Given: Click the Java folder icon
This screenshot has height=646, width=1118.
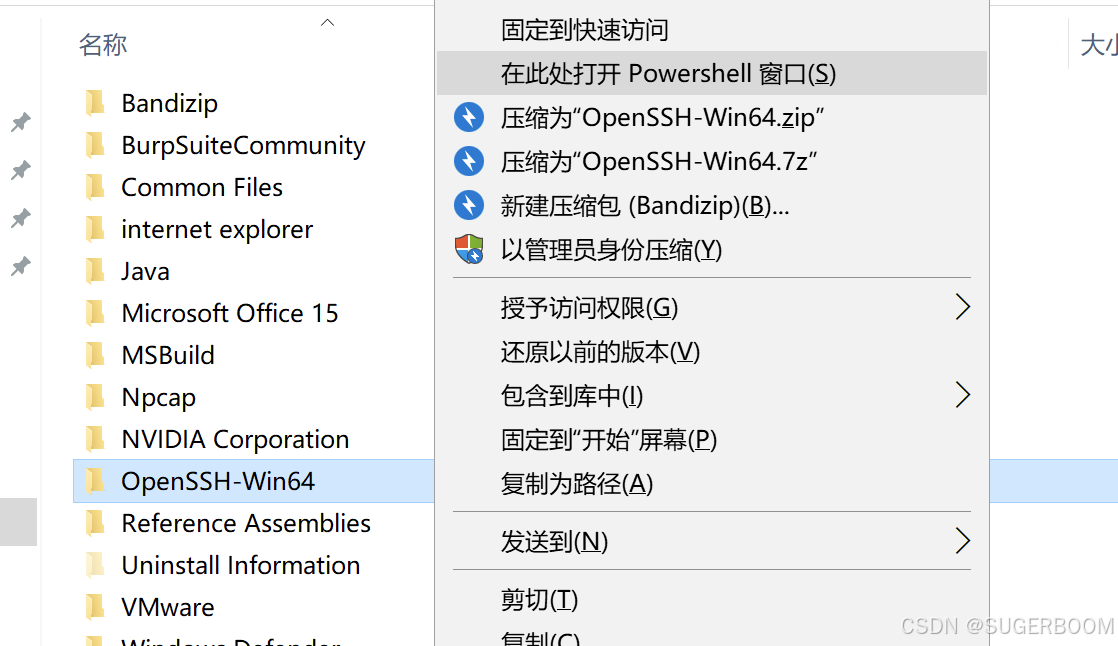Looking at the screenshot, I should (x=95, y=272).
